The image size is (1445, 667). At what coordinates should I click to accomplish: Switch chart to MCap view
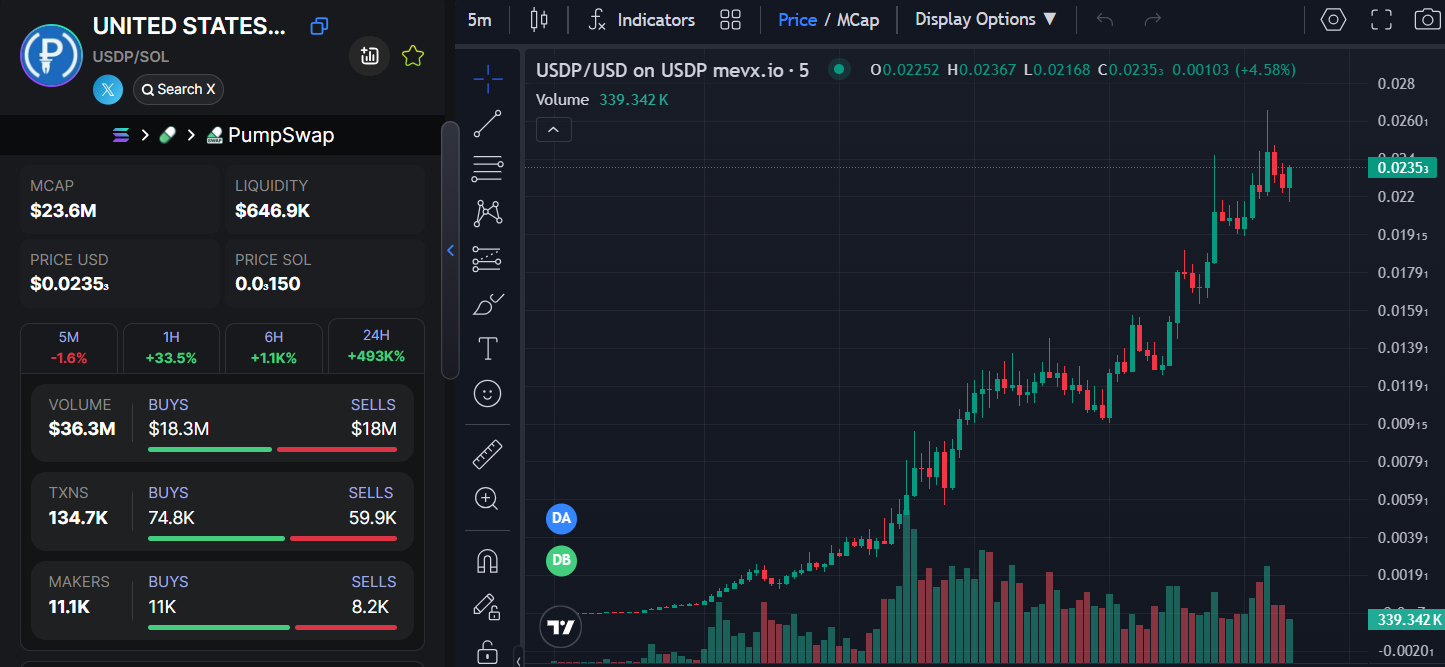coord(858,20)
